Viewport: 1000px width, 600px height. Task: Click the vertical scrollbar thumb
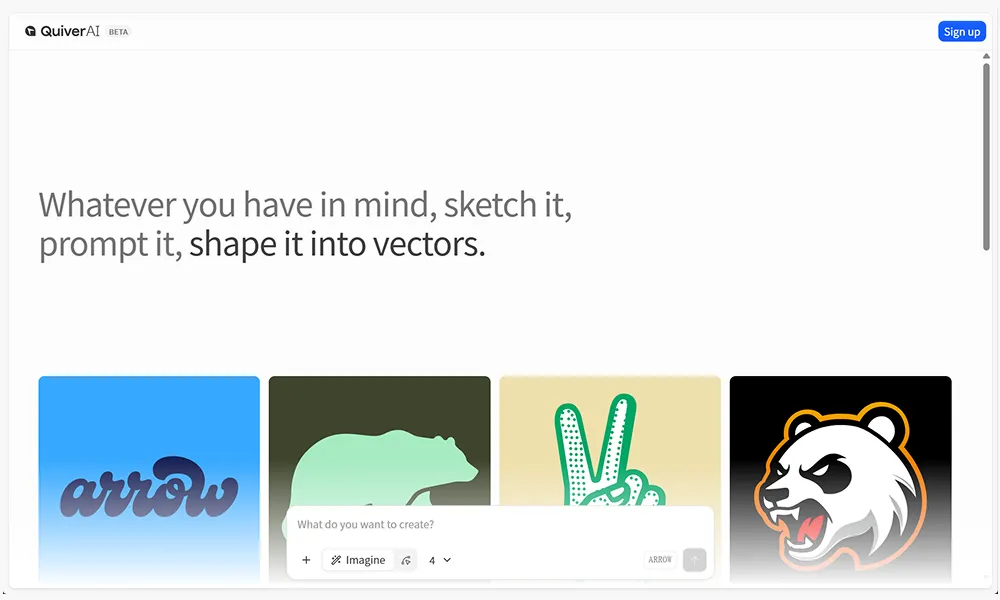tap(986, 155)
